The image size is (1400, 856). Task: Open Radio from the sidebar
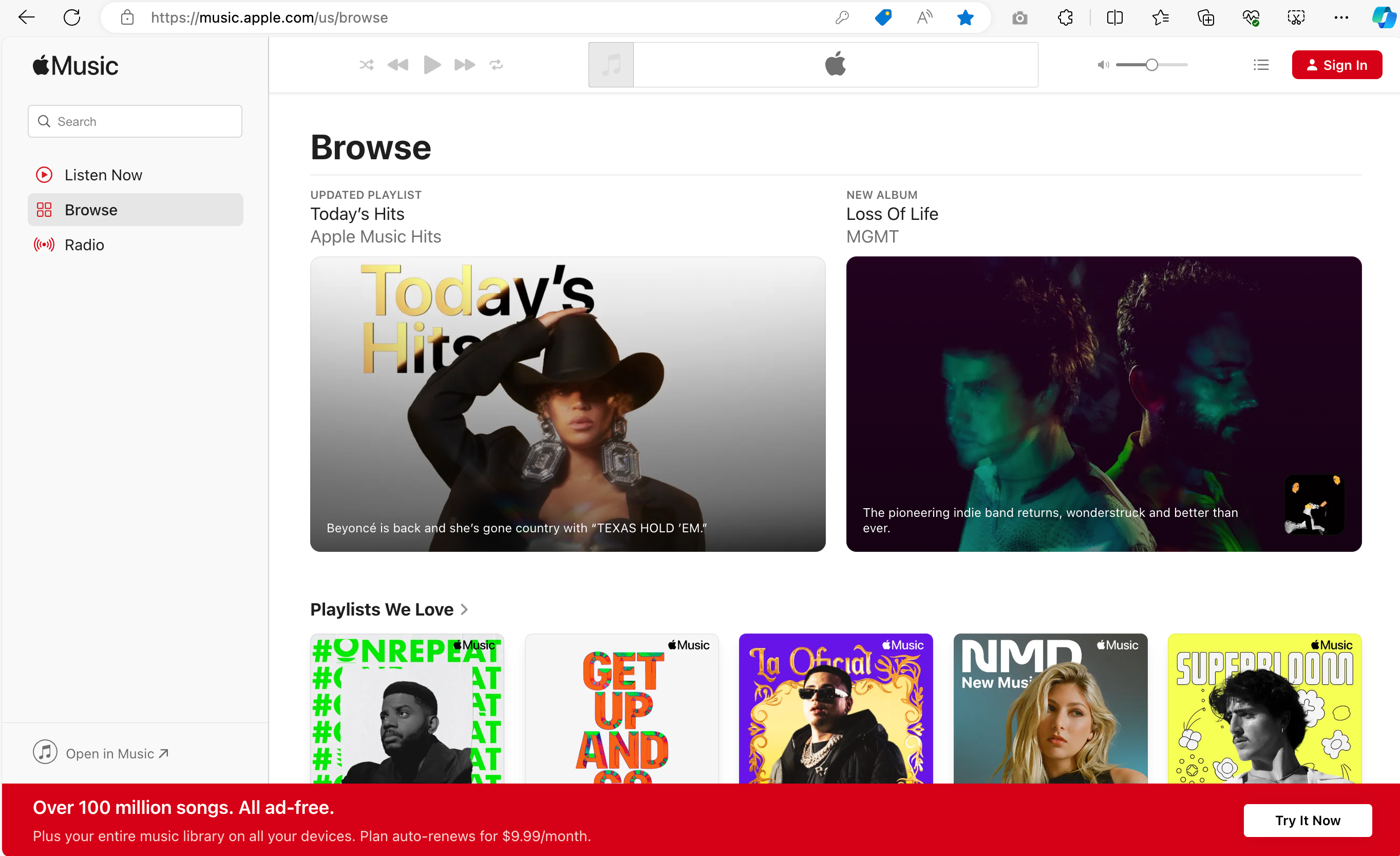point(84,245)
